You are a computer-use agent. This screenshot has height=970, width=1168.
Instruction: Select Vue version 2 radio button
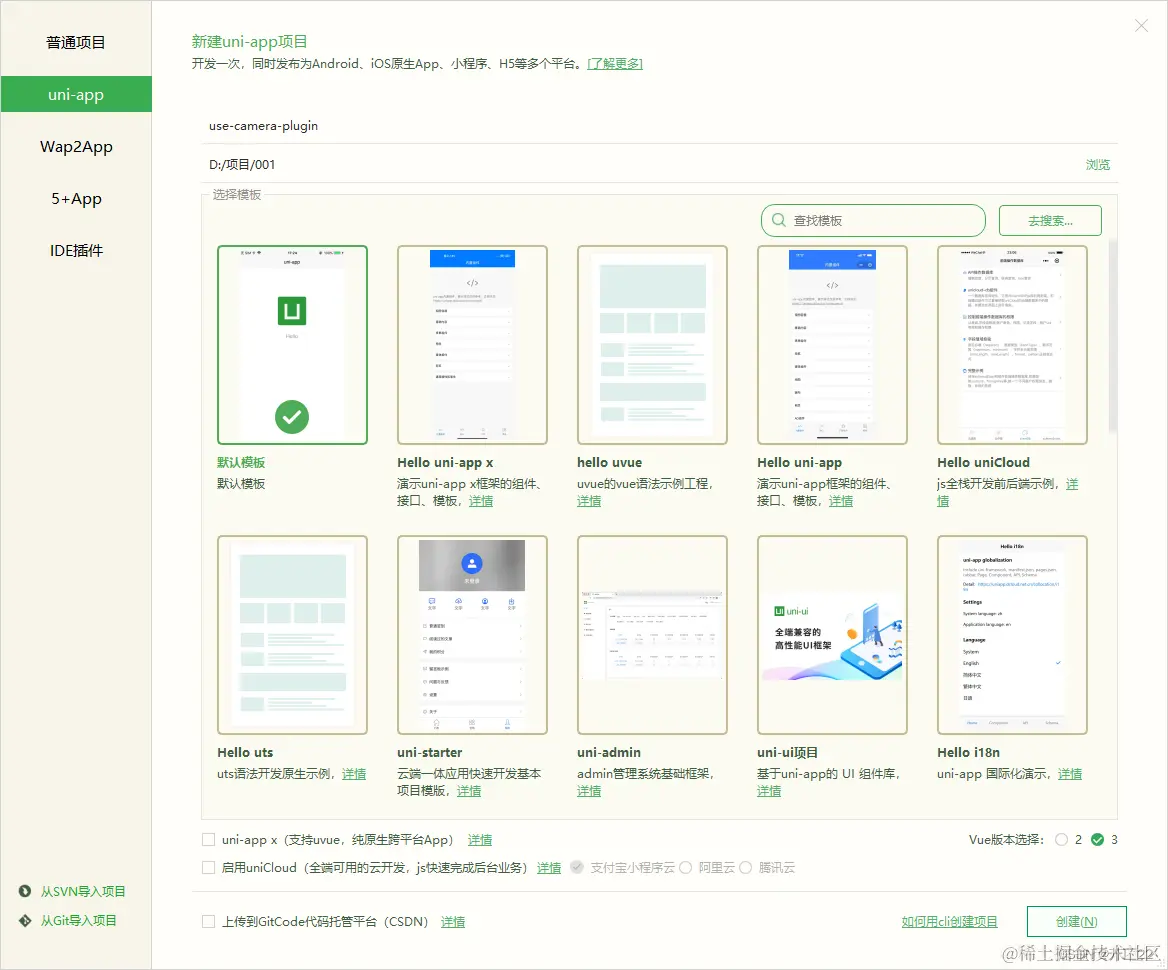click(x=1061, y=840)
